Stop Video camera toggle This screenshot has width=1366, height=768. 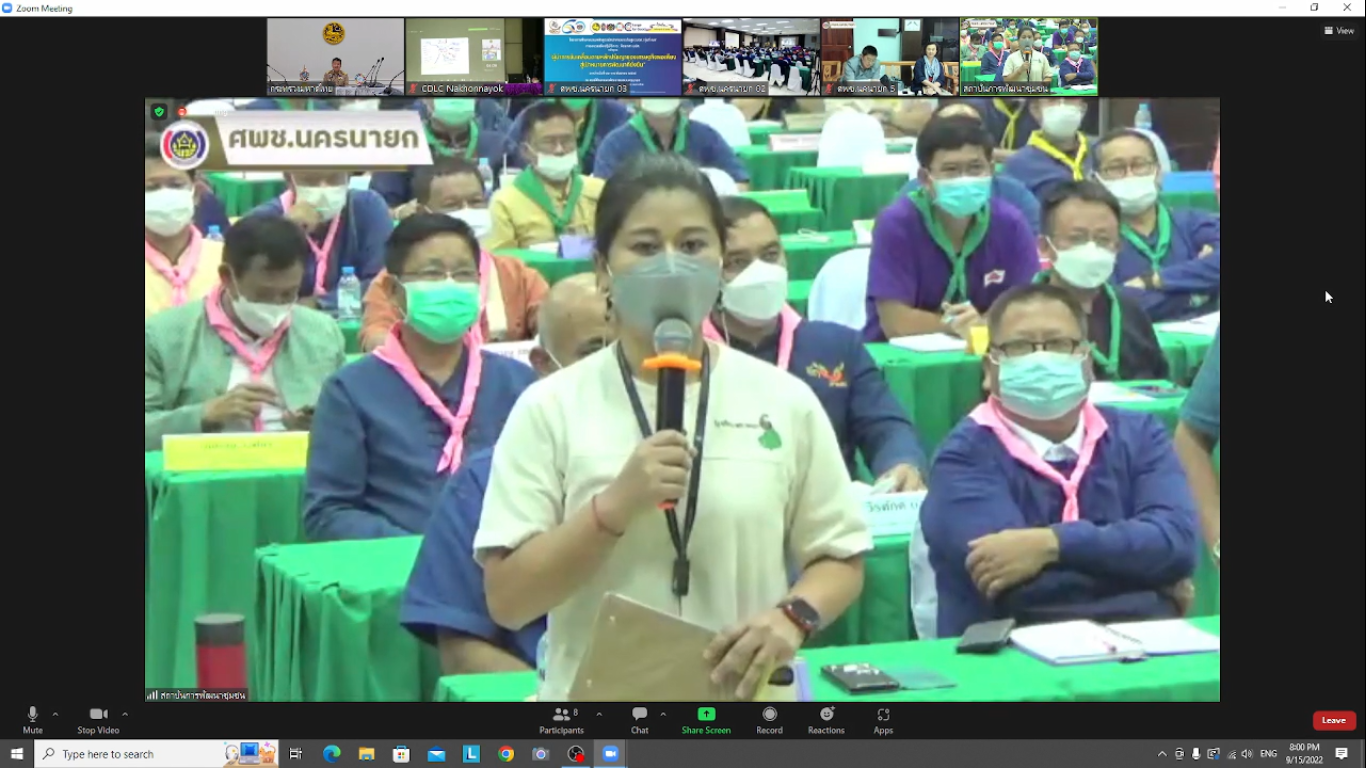(98, 719)
